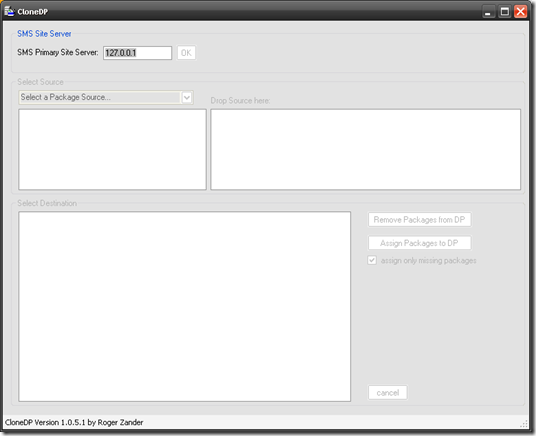Click the CloneDP title bar text

[33, 12]
